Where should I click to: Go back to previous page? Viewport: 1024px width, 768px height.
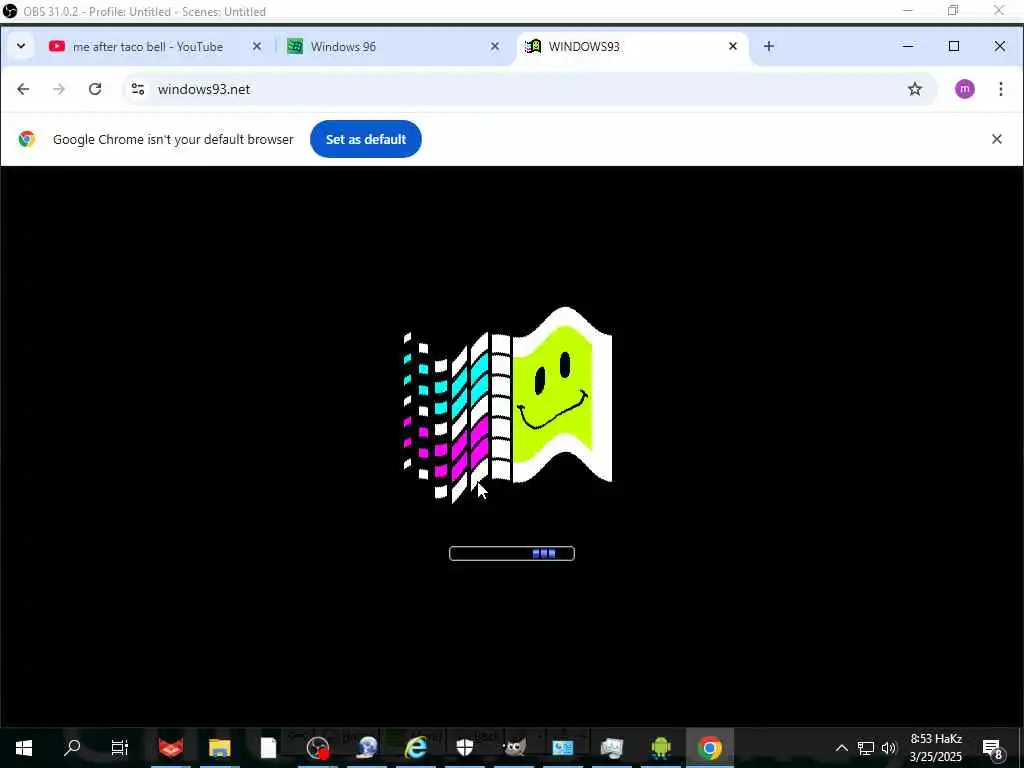click(x=24, y=89)
